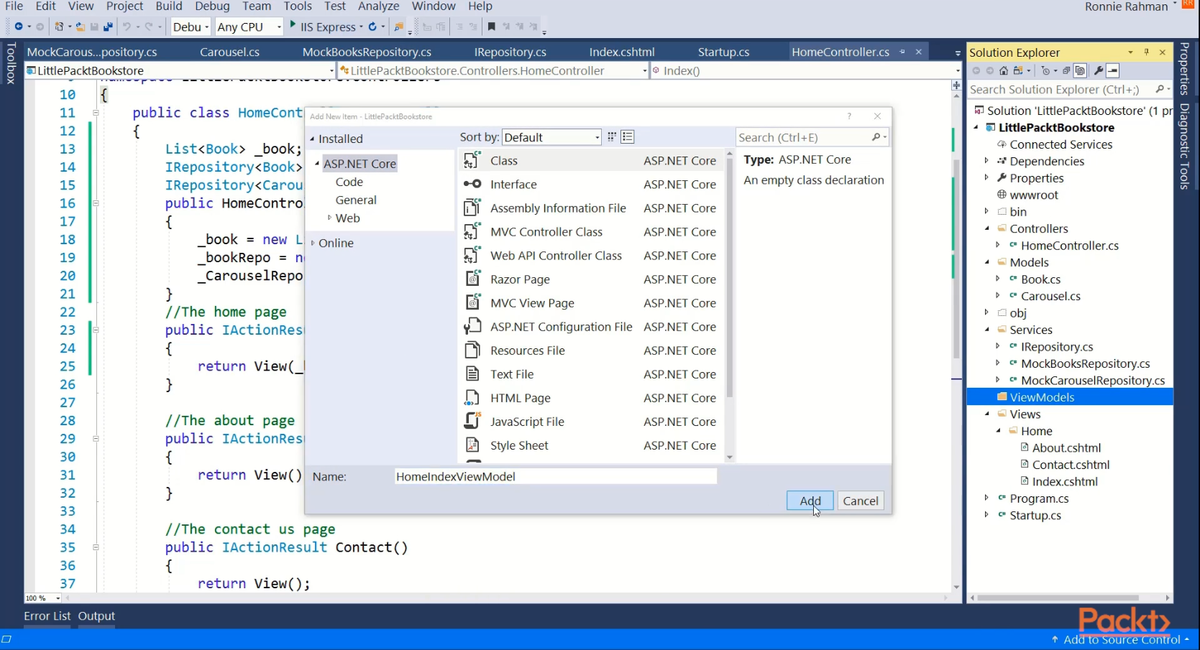The image size is (1200, 650).
Task: Select the HTML Page template
Action: [x=592, y=398]
